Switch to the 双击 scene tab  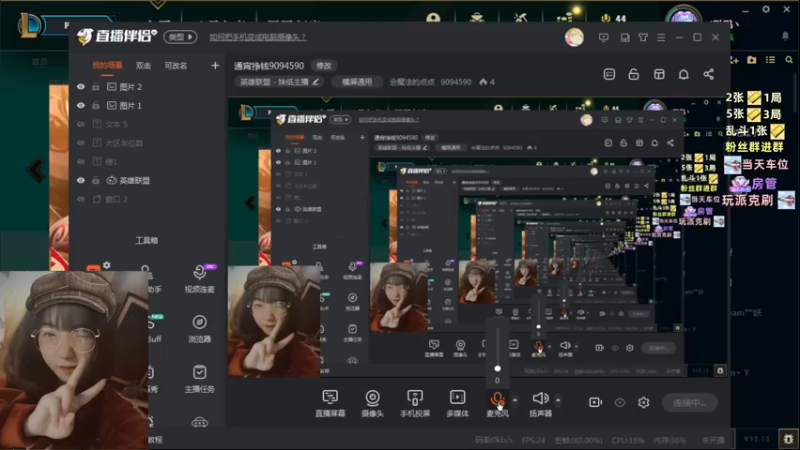143,65
